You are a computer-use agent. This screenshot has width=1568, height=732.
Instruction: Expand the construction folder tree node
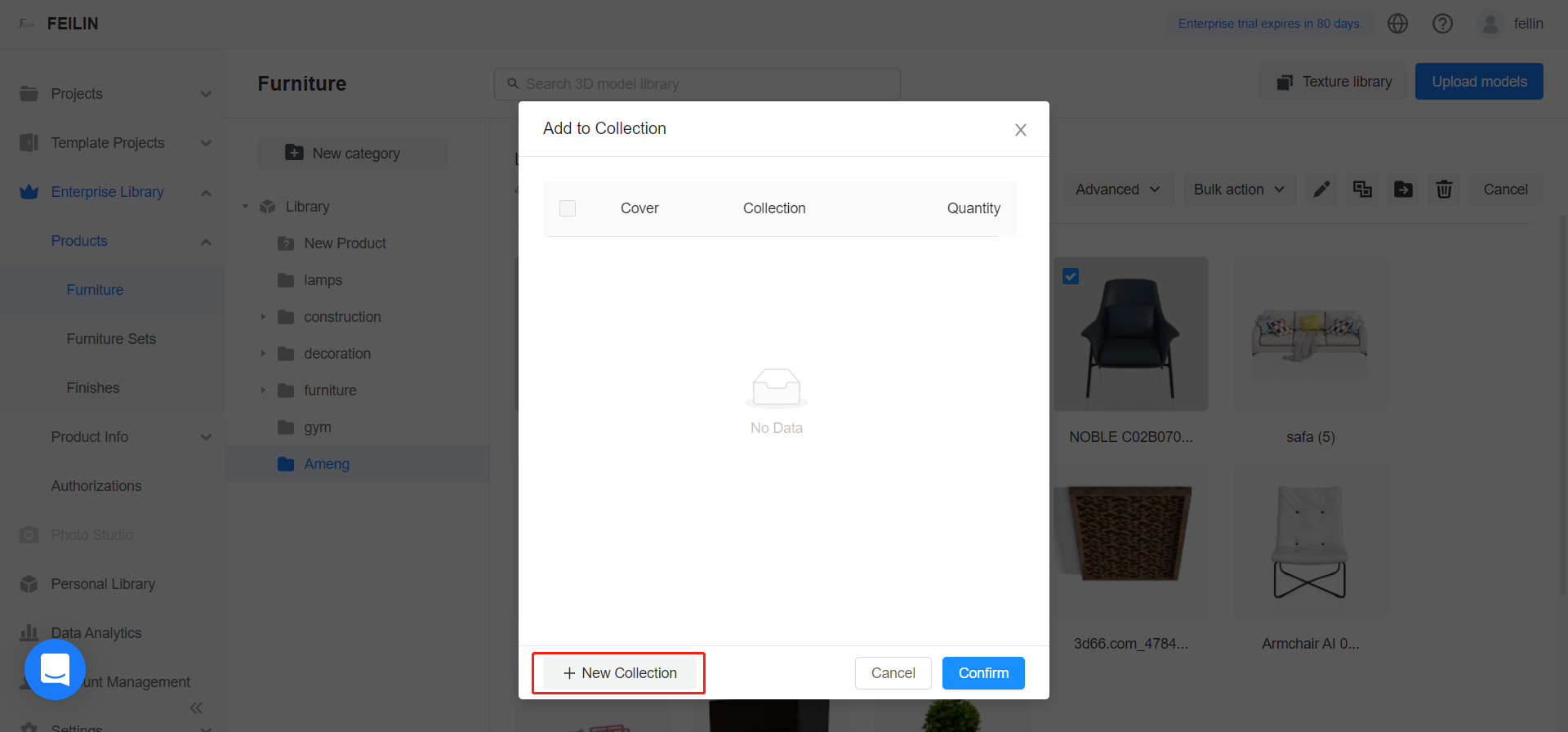coord(263,317)
